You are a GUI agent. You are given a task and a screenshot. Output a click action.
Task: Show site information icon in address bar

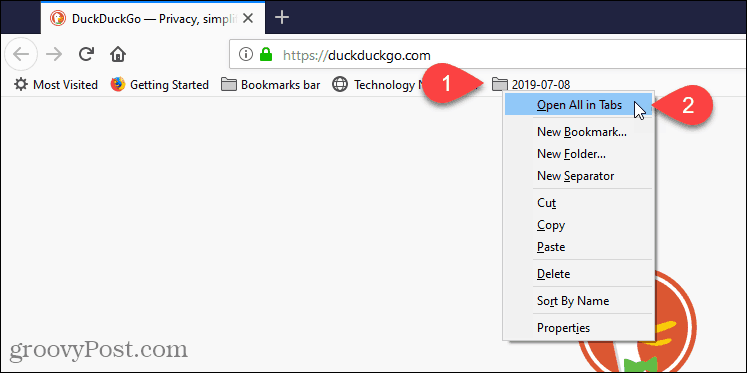click(x=245, y=55)
